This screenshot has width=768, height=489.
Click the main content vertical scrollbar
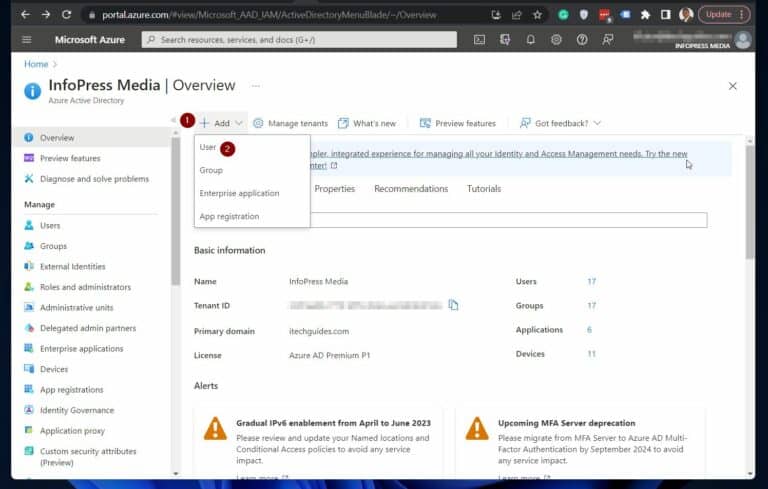[x=750, y=202]
